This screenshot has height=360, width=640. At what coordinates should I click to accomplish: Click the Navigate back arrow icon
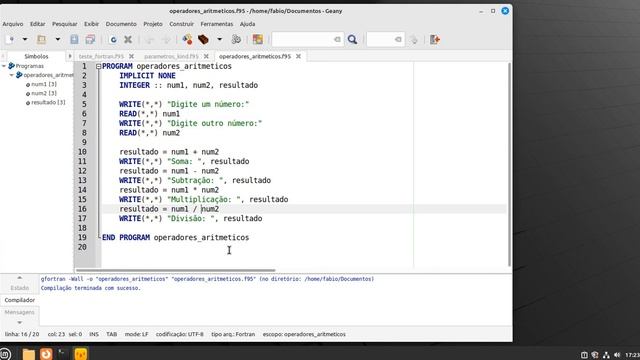149,40
